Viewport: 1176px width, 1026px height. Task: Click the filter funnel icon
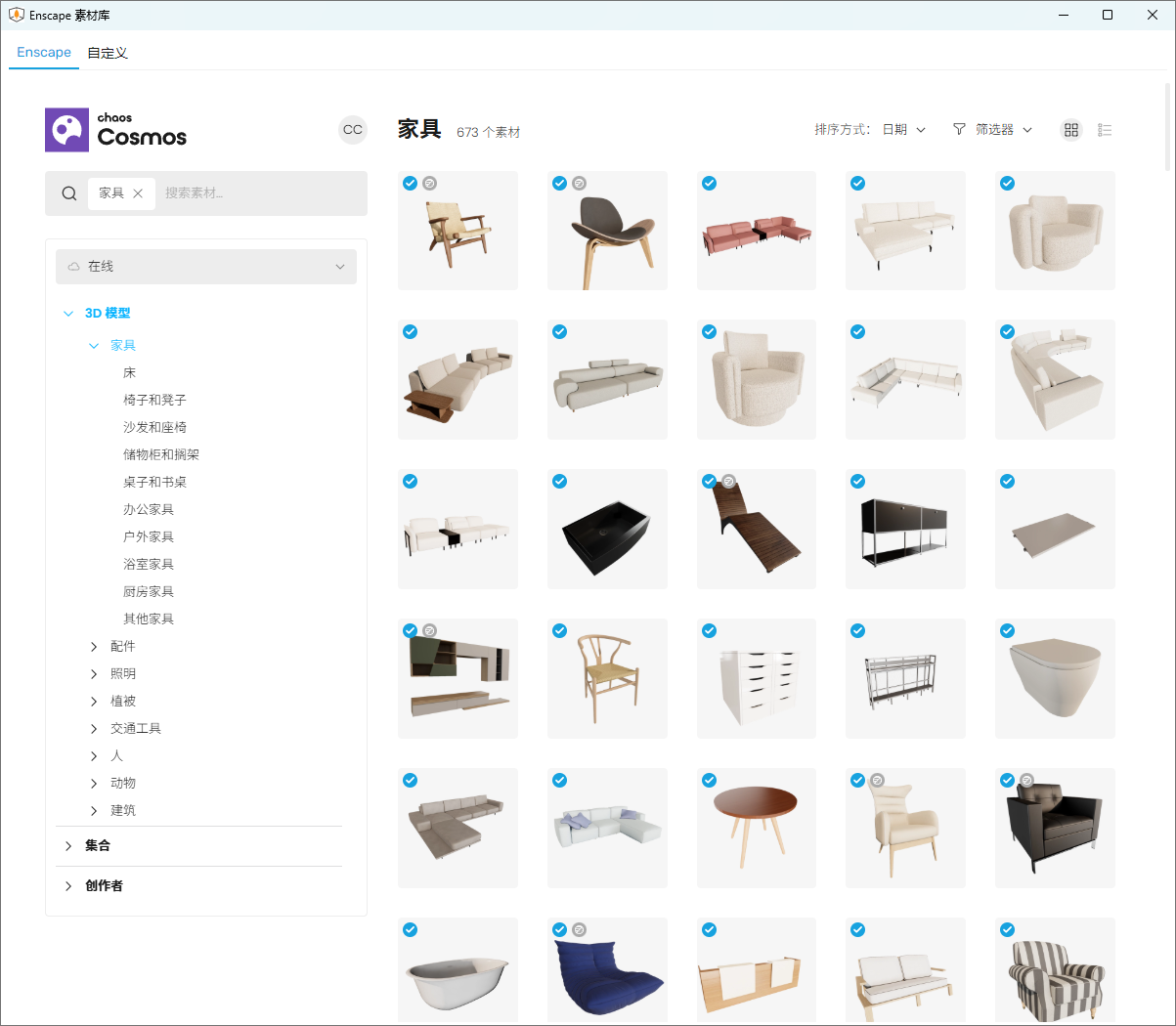pos(959,129)
